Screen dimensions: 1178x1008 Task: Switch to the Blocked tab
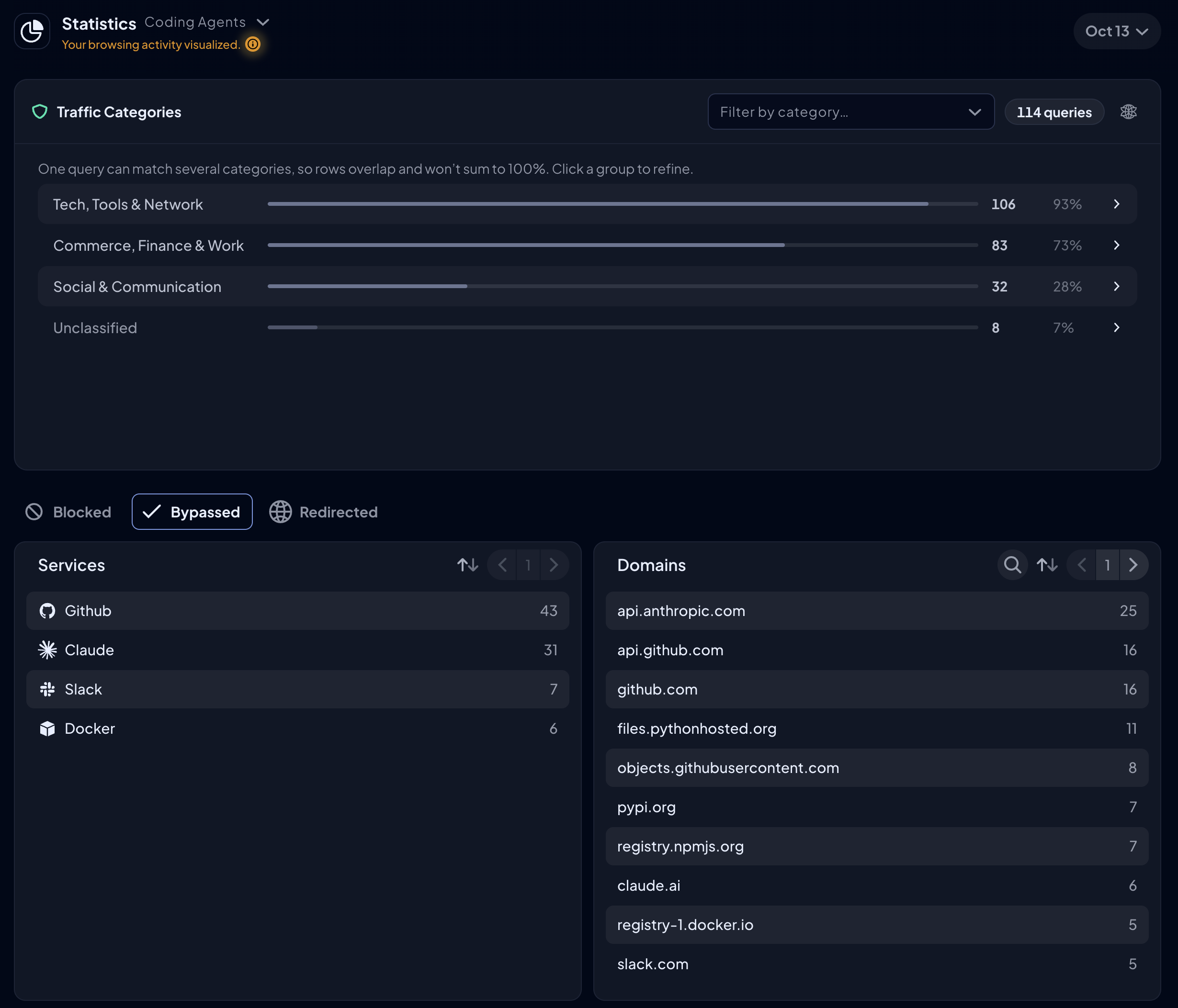click(69, 512)
